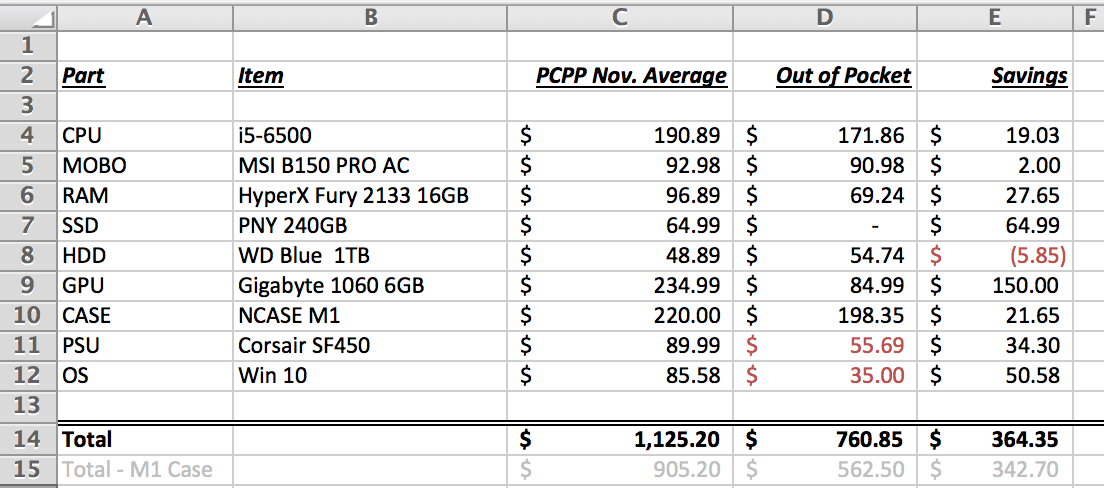Select the 'MOBO' cell
Viewport: 1104px width, 488px height.
click(x=144, y=165)
